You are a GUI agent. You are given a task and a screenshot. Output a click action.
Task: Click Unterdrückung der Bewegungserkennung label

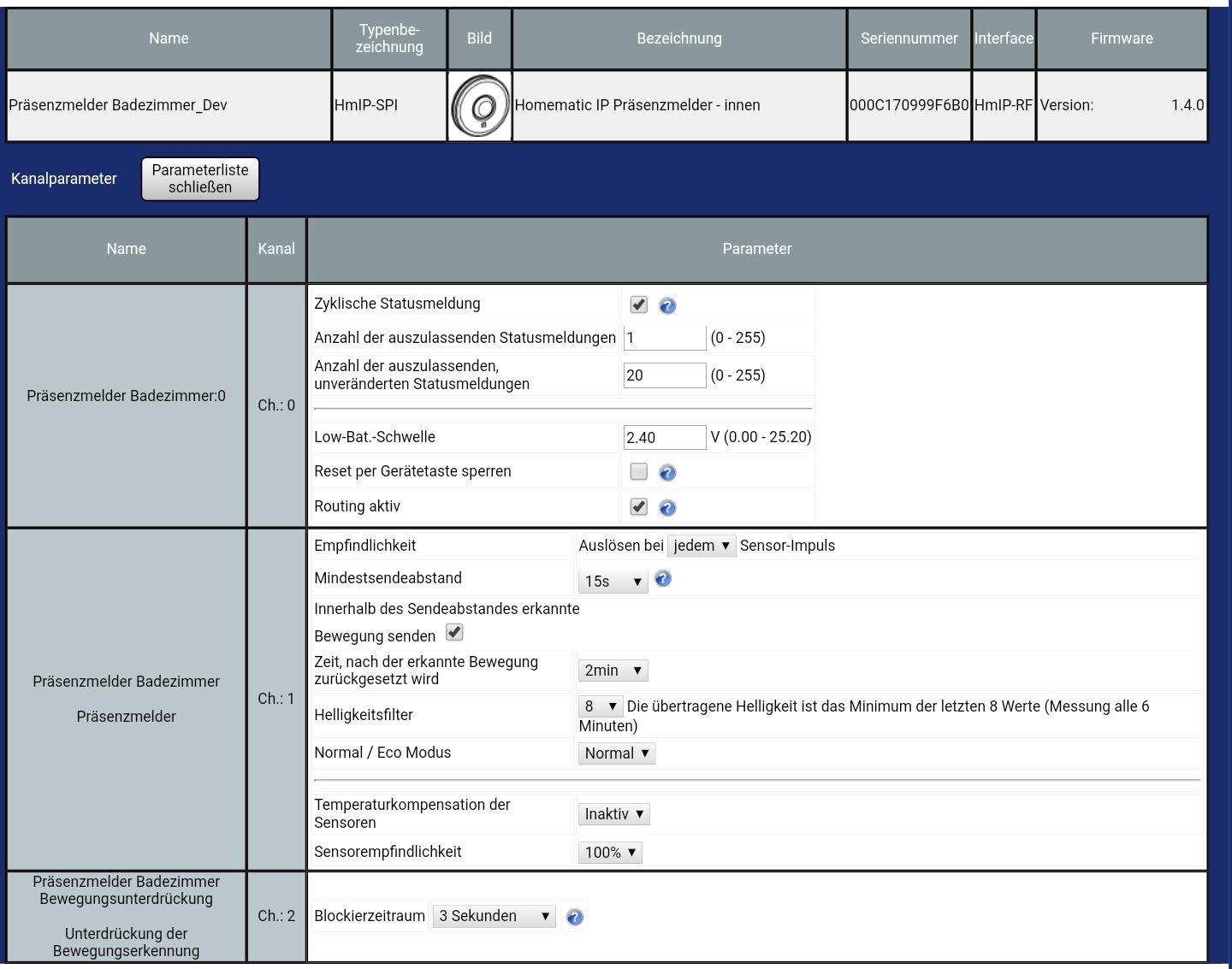coord(127,942)
